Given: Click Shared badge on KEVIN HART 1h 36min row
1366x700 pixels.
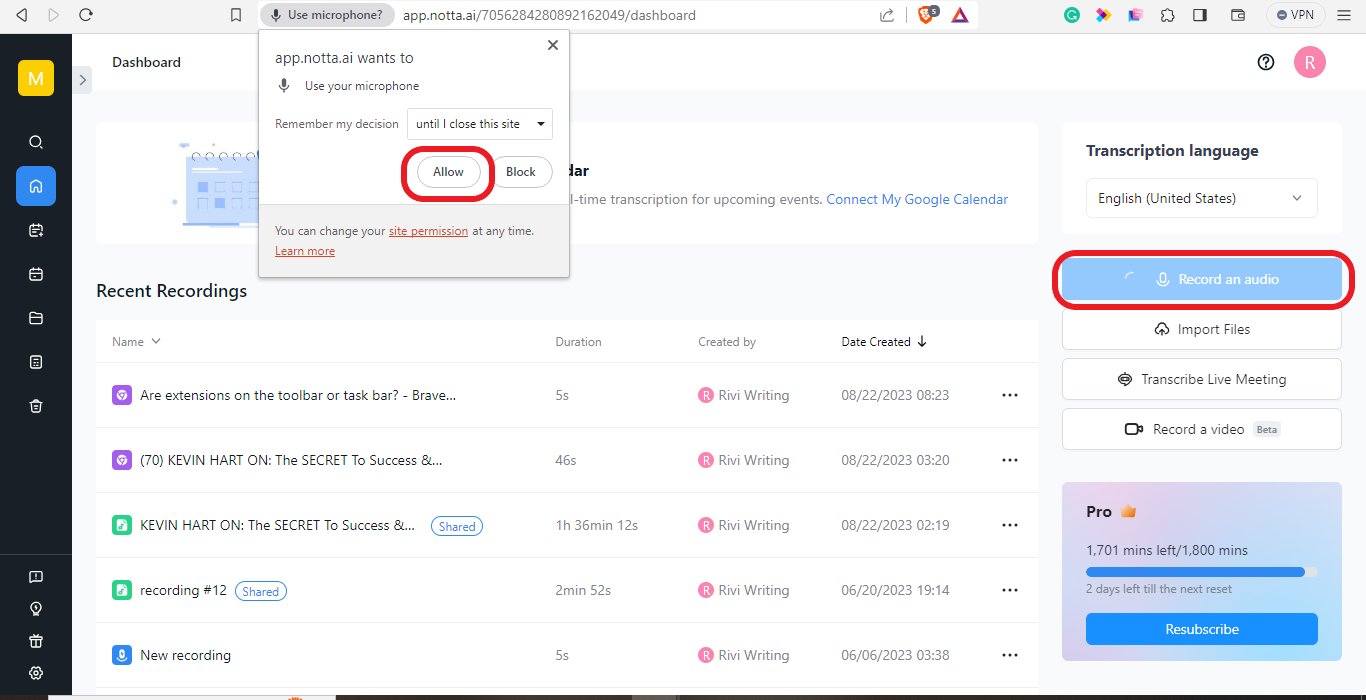Looking at the screenshot, I should click(457, 526).
